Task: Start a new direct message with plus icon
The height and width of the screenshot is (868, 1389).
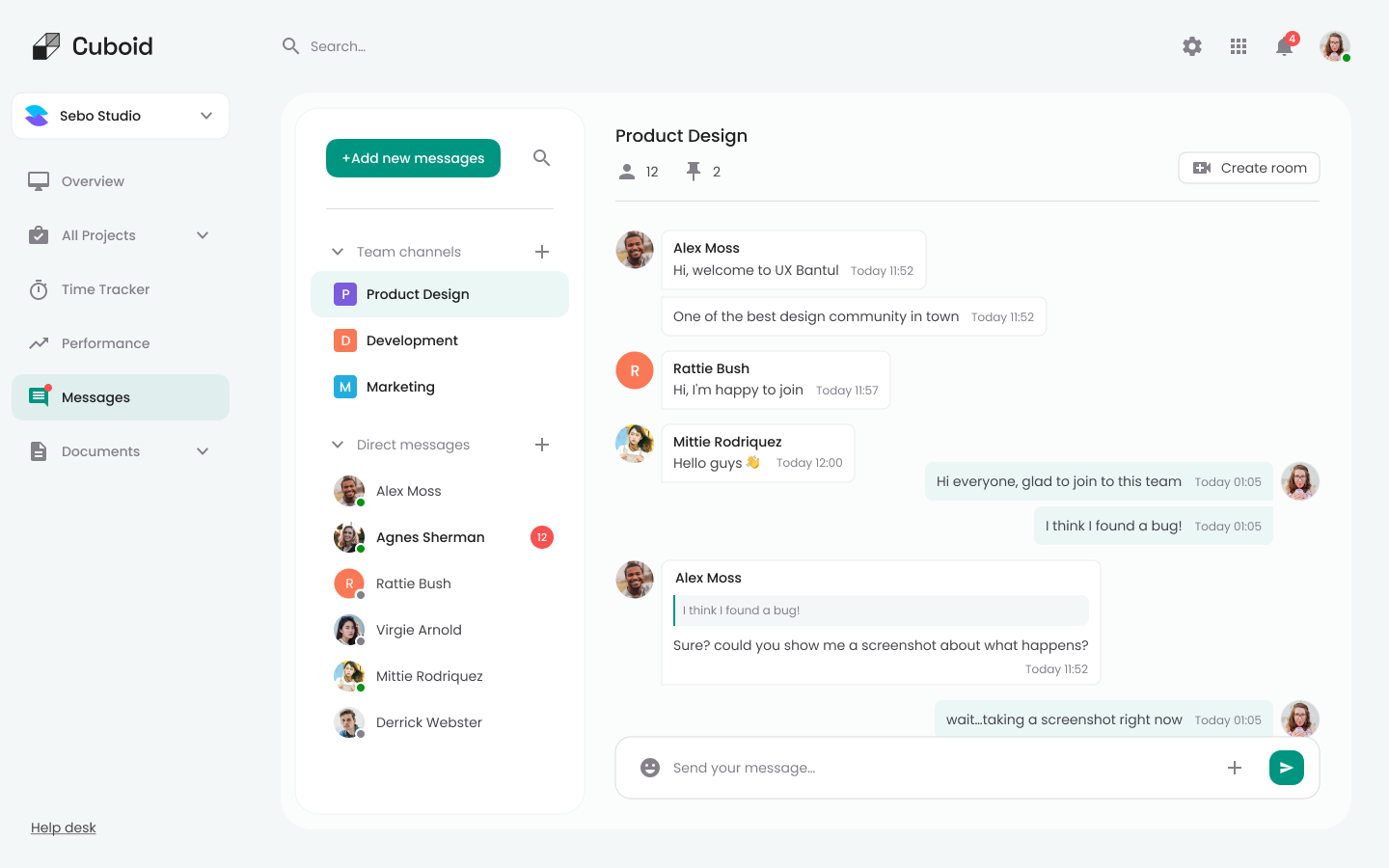Action: (542, 445)
